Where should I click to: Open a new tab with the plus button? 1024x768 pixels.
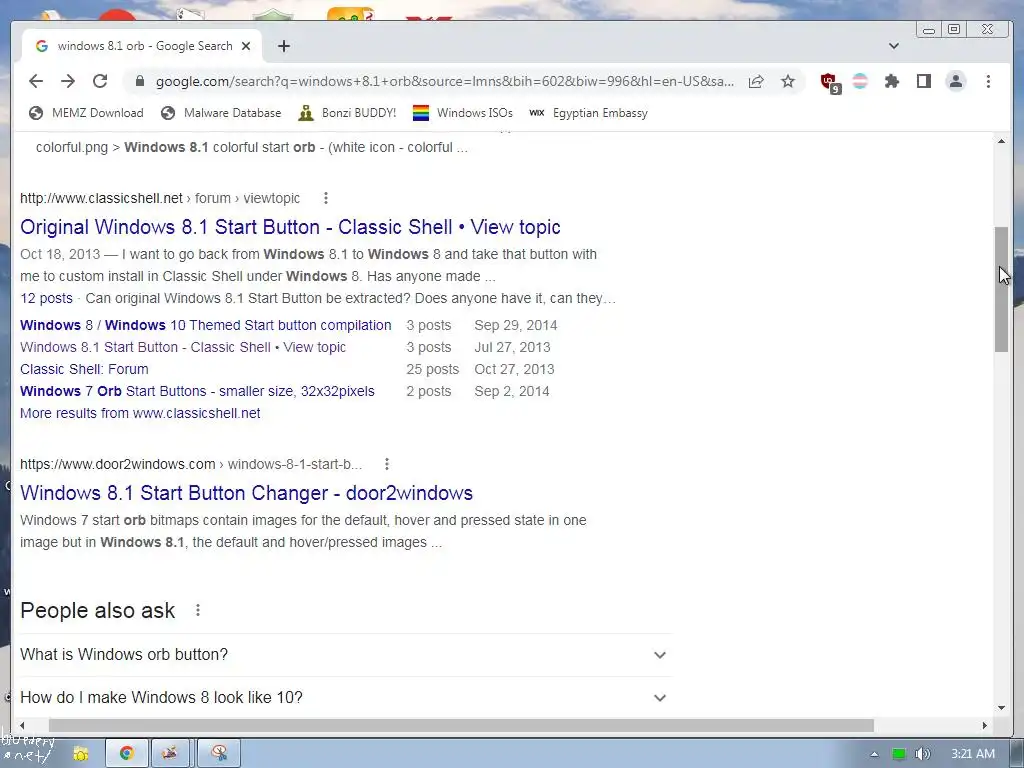tap(283, 46)
